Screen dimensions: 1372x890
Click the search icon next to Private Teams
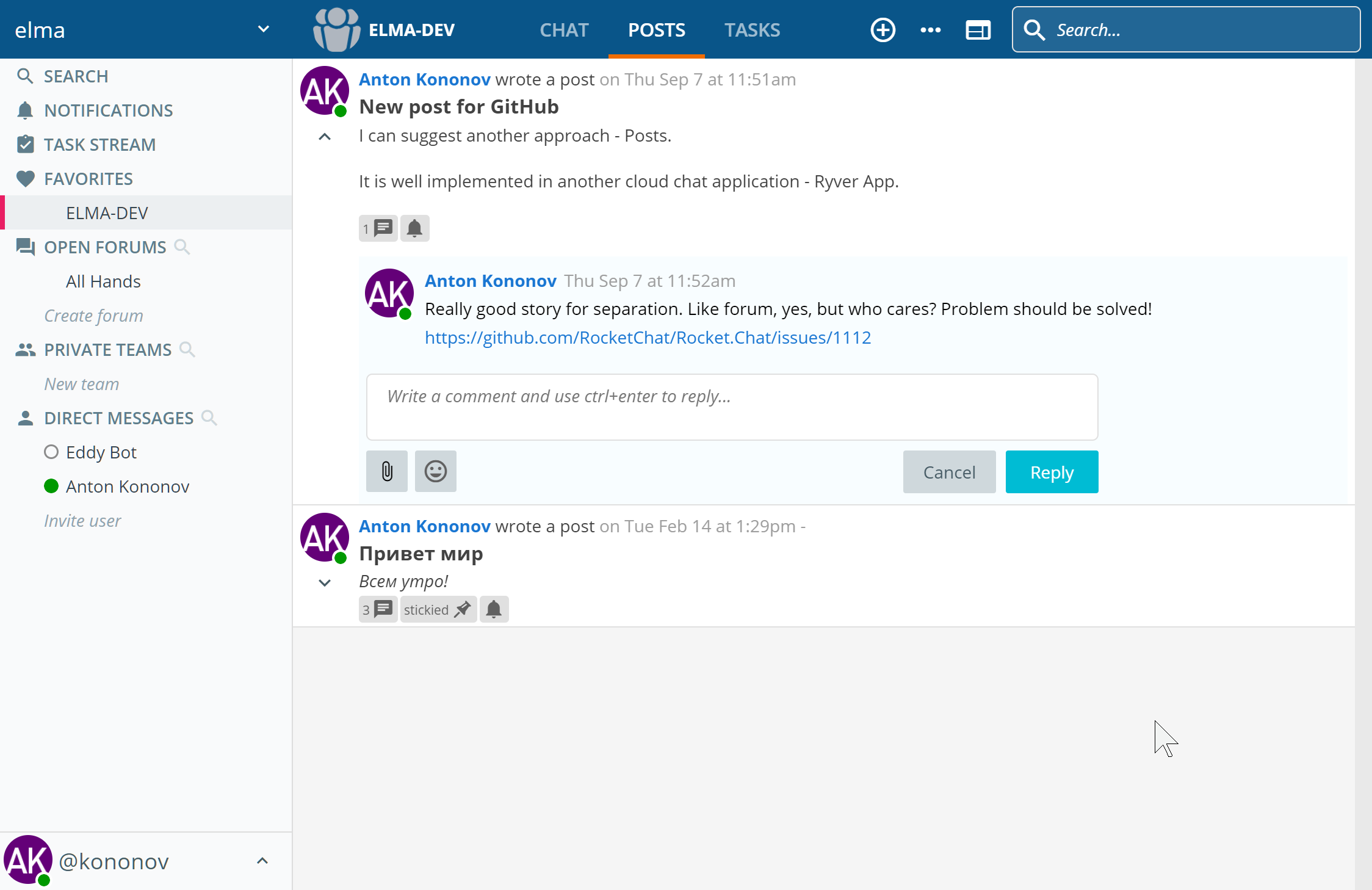click(187, 349)
